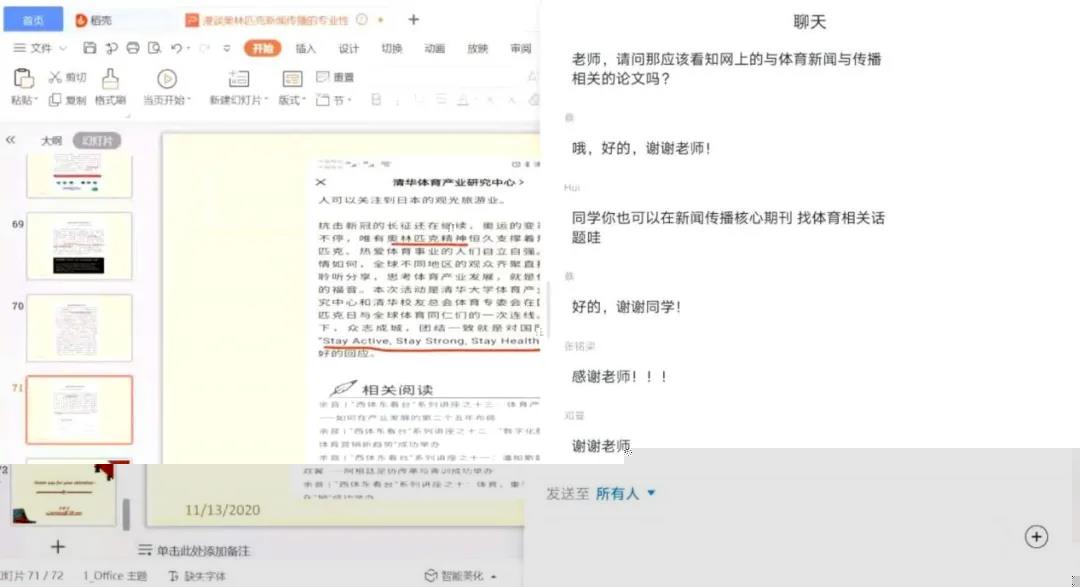The height and width of the screenshot is (587, 1080).
Task: Click the slide counter 71 / 72
Action: point(32,575)
